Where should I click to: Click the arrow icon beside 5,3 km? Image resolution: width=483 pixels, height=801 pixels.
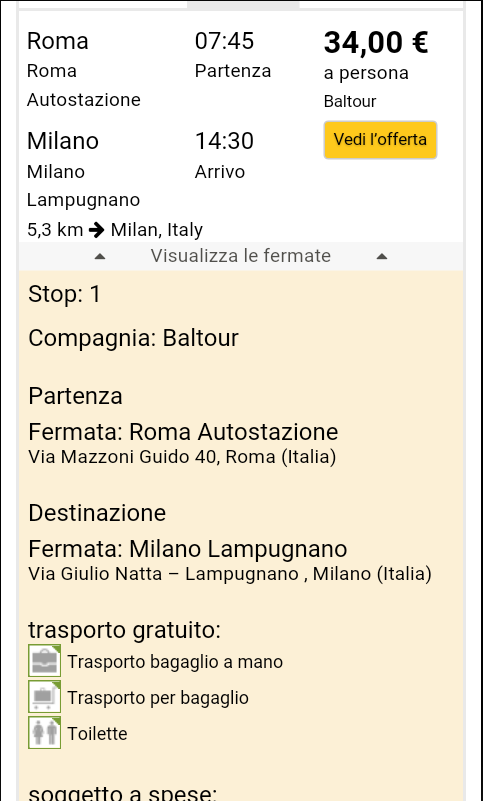(x=97, y=230)
